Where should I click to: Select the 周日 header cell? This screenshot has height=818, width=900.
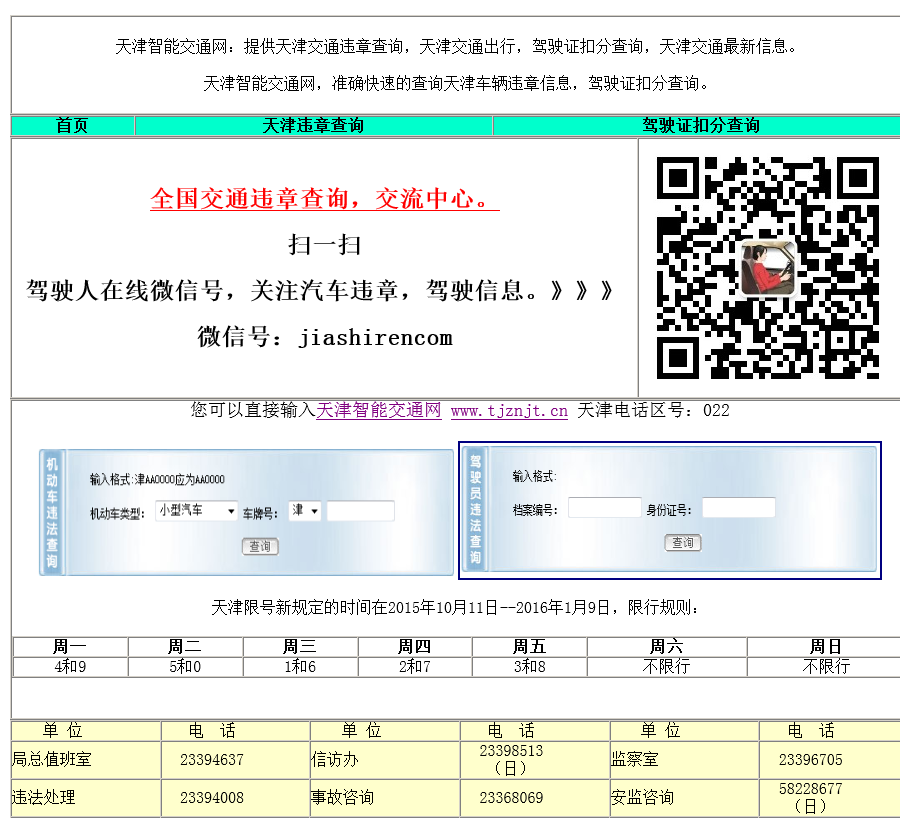coord(825,647)
